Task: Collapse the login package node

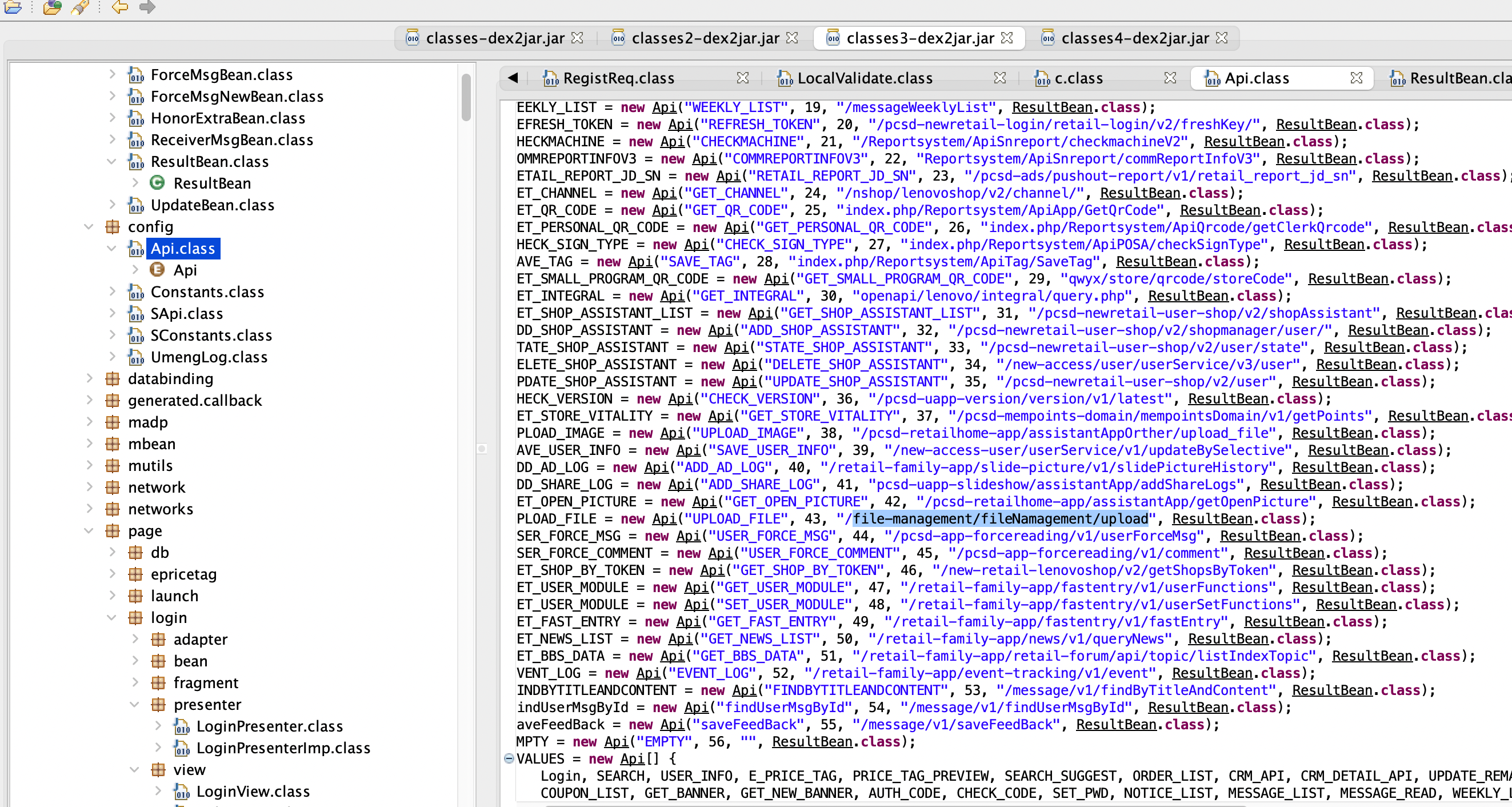Action: pyautogui.click(x=111, y=617)
